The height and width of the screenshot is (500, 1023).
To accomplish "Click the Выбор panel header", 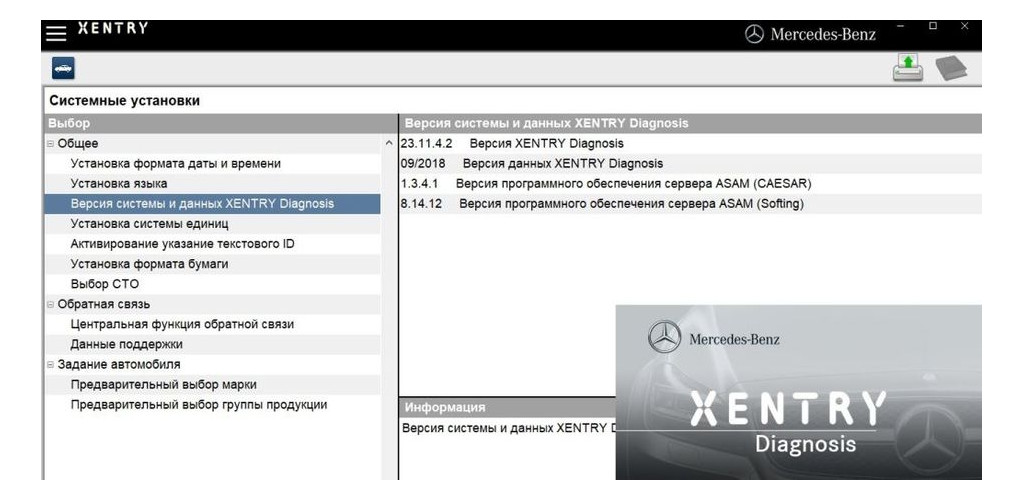I will (x=221, y=123).
